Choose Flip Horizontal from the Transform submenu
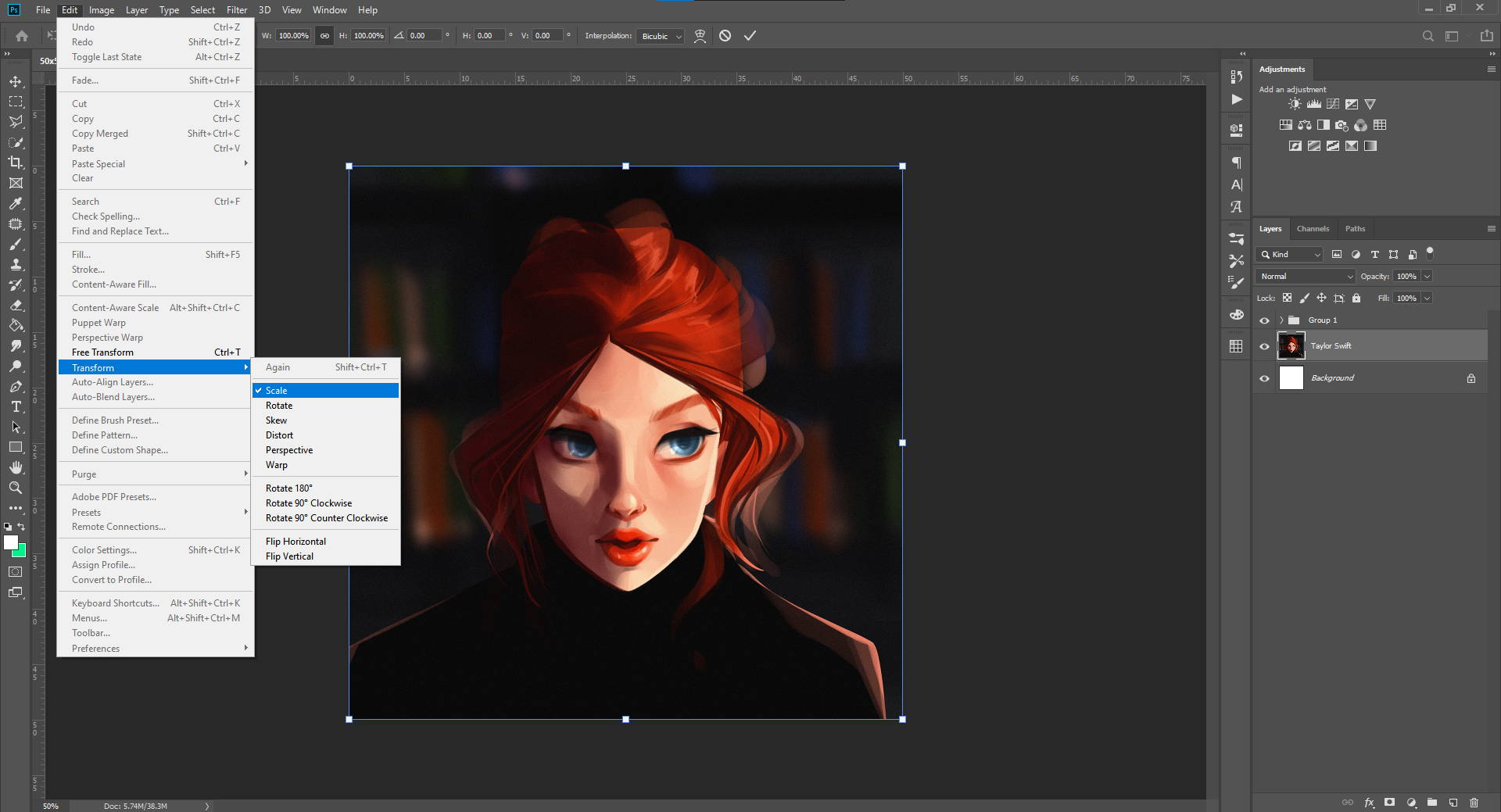Screen dimensions: 1501x812 [296, 542]
